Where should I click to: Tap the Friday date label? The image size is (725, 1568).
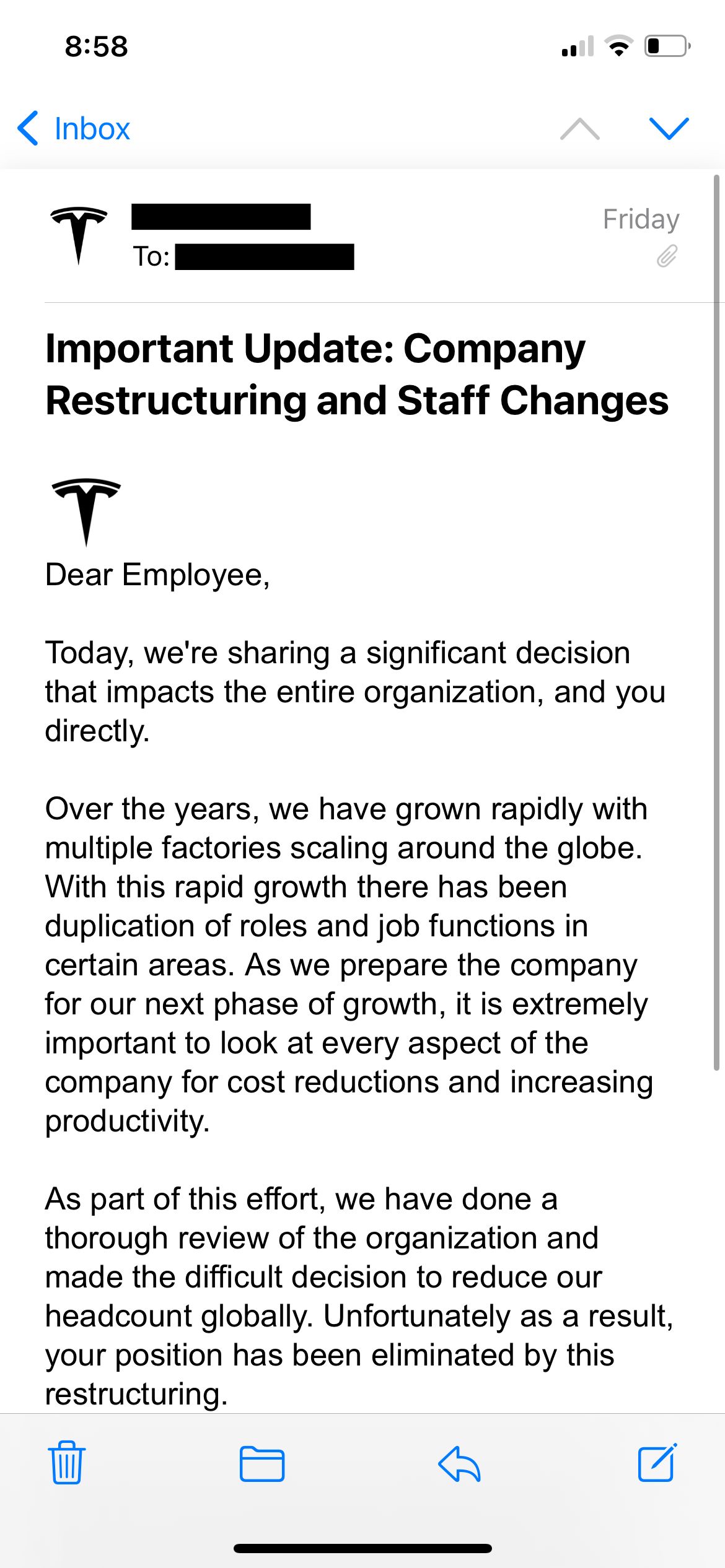[x=641, y=219]
